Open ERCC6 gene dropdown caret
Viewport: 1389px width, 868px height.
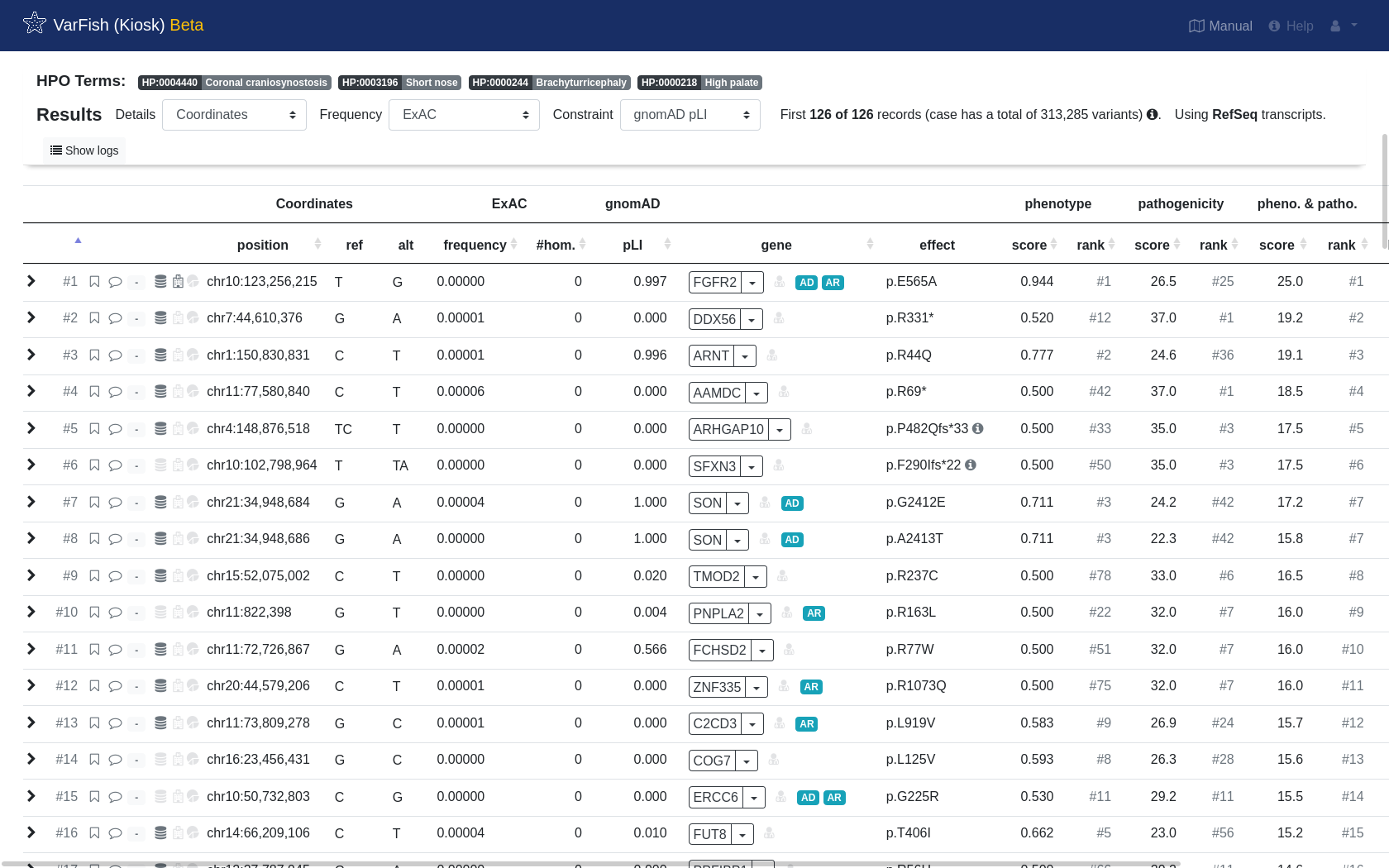pos(754,798)
